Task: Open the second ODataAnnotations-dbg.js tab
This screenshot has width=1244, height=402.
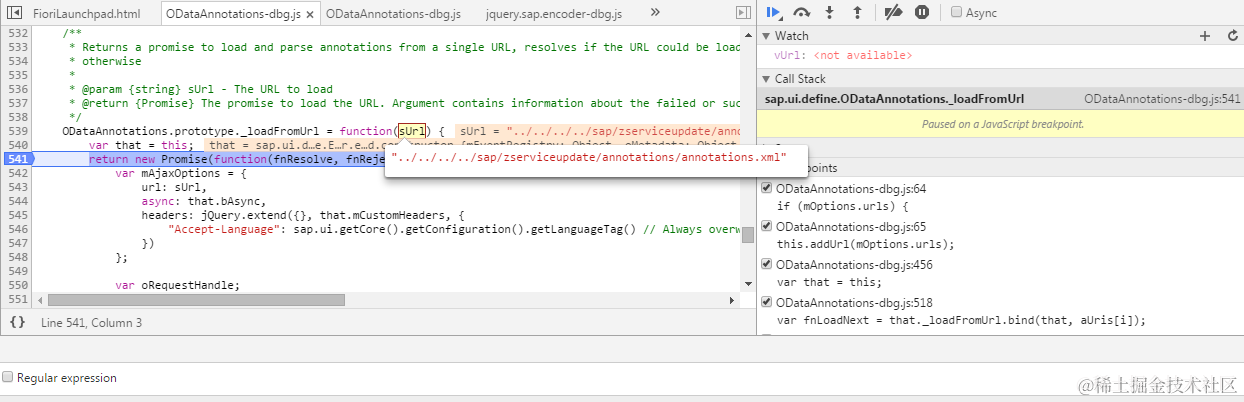Action: click(x=394, y=14)
